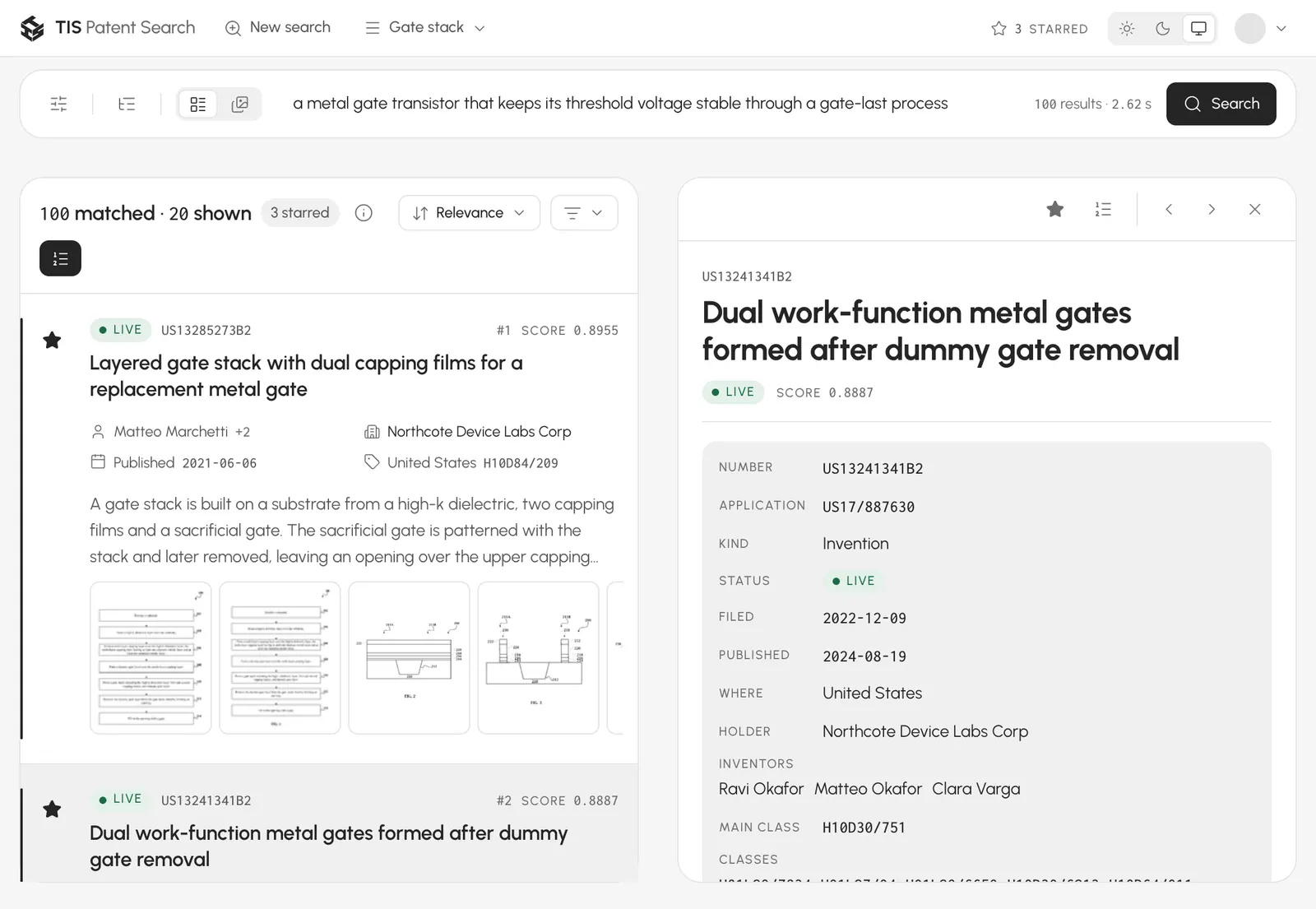Go to previous result arrow

[x=1169, y=209]
